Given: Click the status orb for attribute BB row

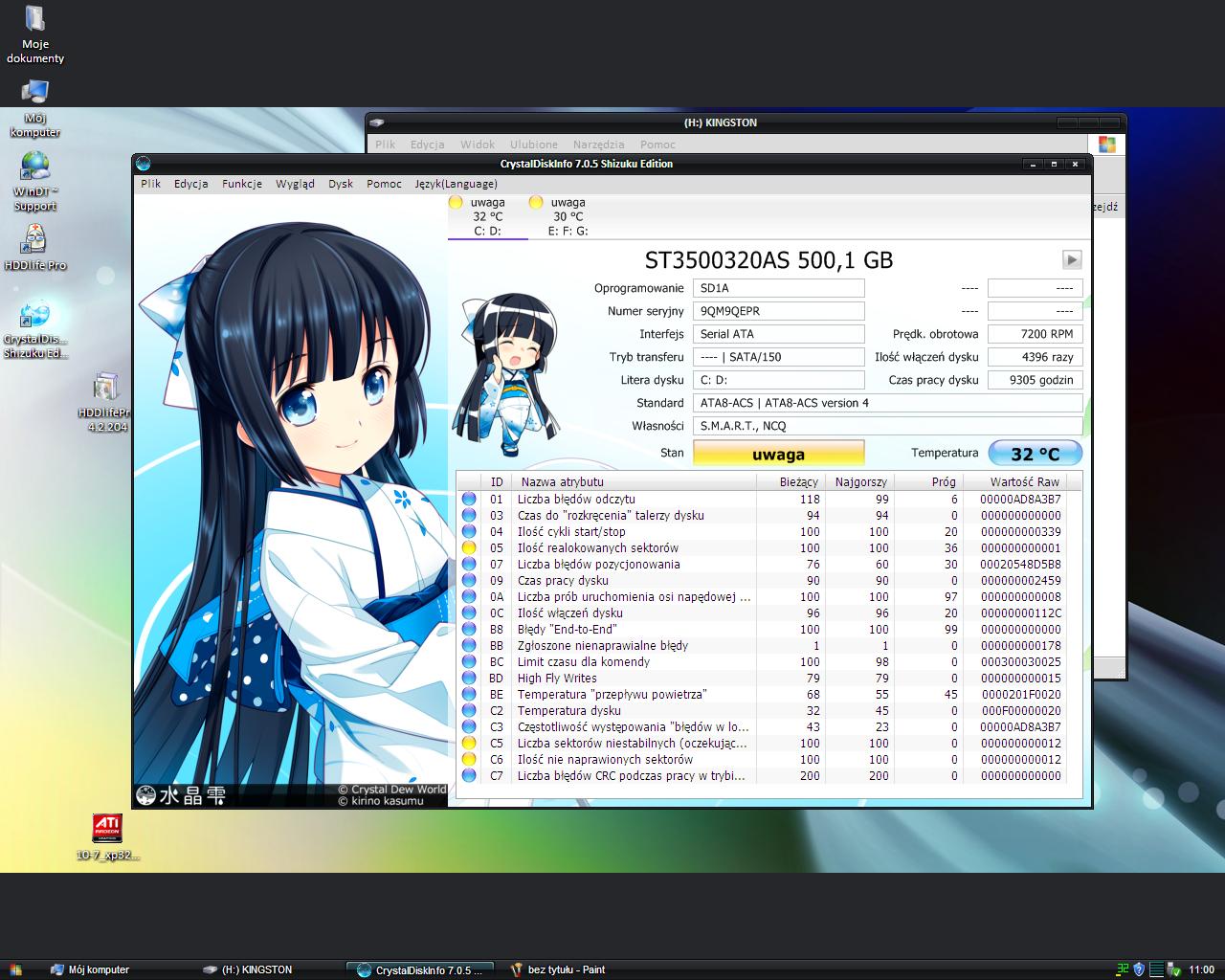Looking at the screenshot, I should point(469,645).
